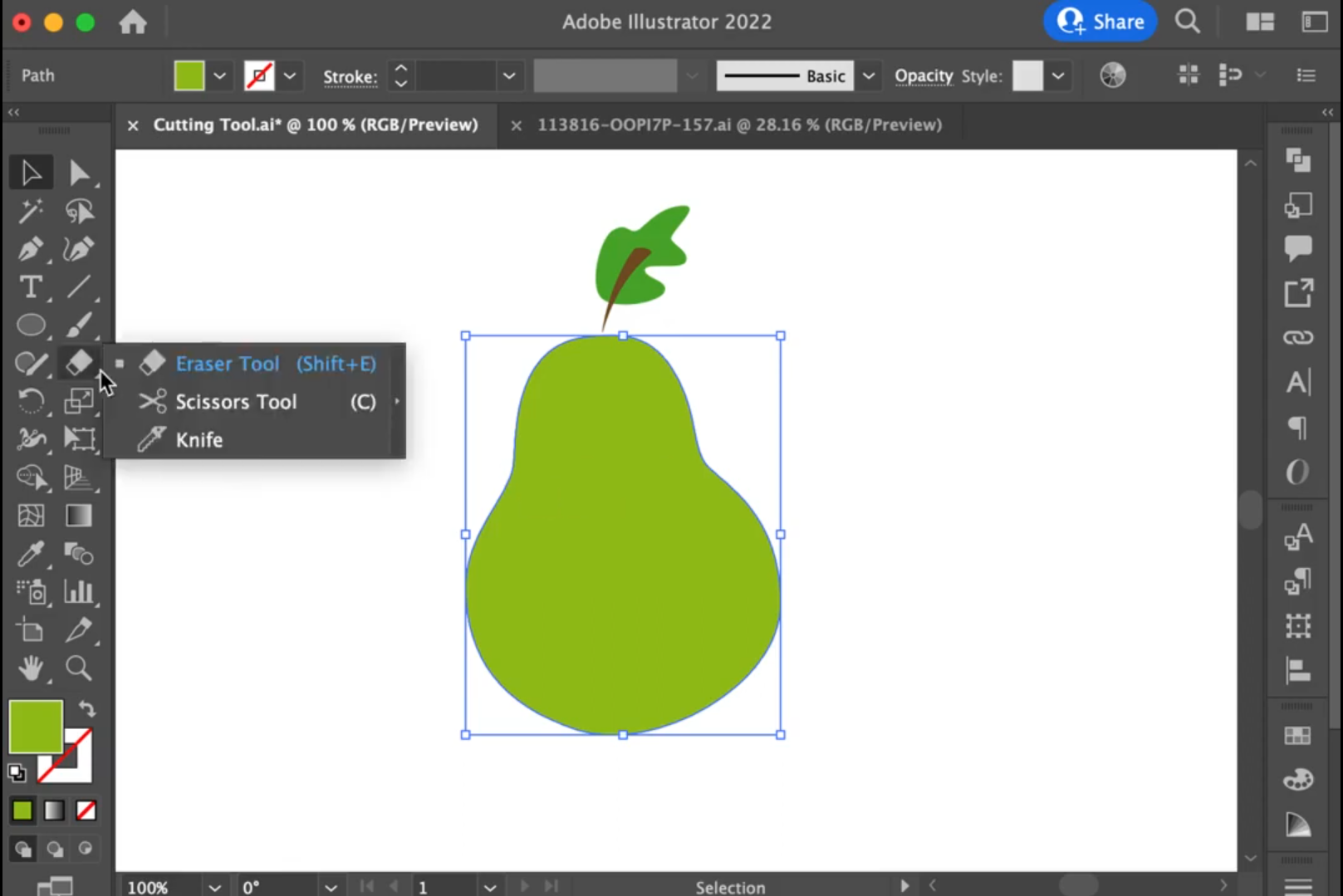This screenshot has width=1343, height=896.
Task: Open the zoom level dropdown
Action: [x=214, y=887]
